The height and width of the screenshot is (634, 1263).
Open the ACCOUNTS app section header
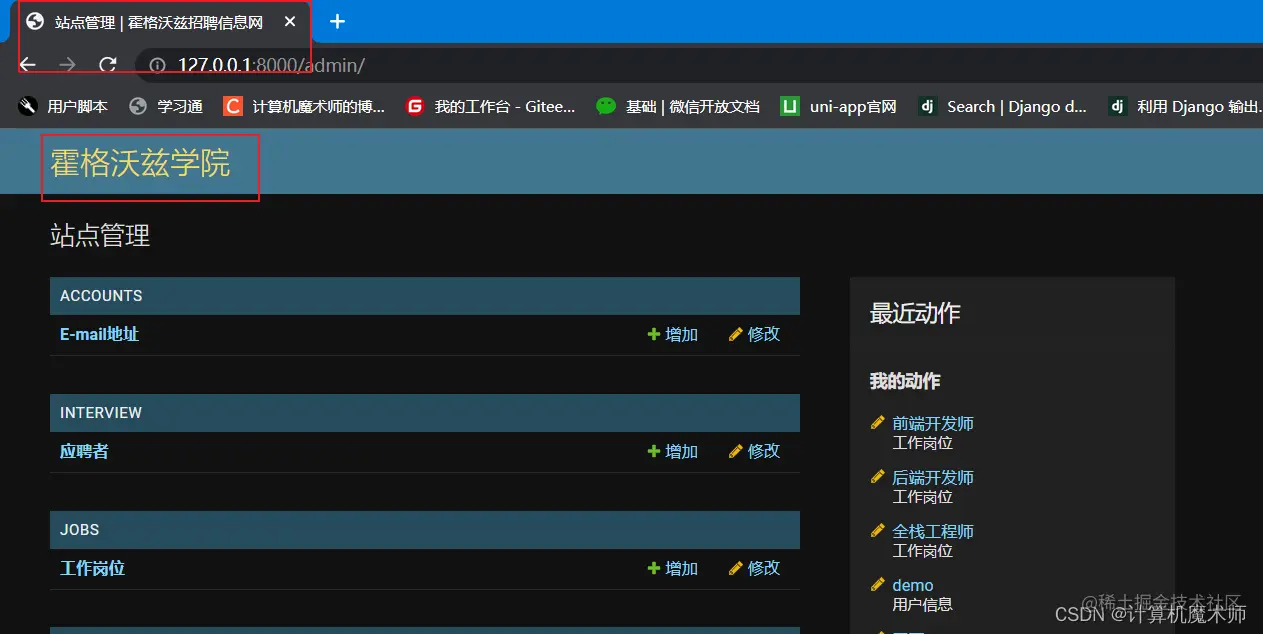[101, 296]
